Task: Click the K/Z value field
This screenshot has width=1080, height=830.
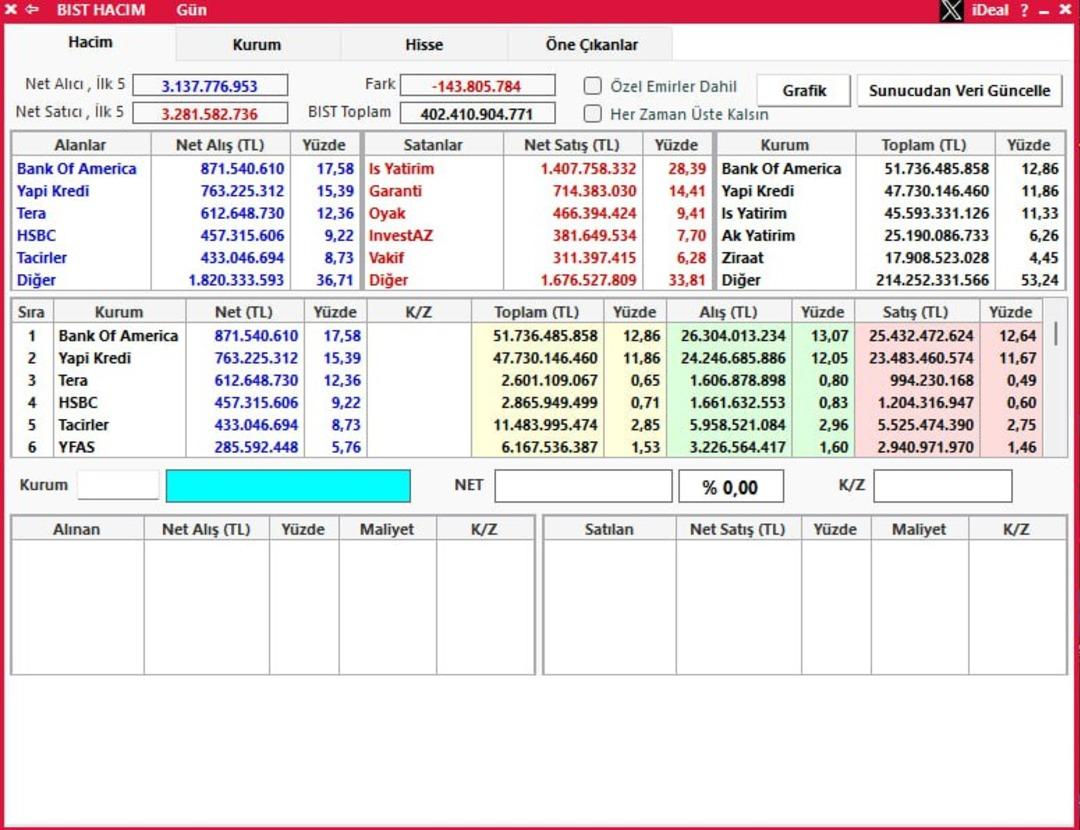Action: coord(943,486)
